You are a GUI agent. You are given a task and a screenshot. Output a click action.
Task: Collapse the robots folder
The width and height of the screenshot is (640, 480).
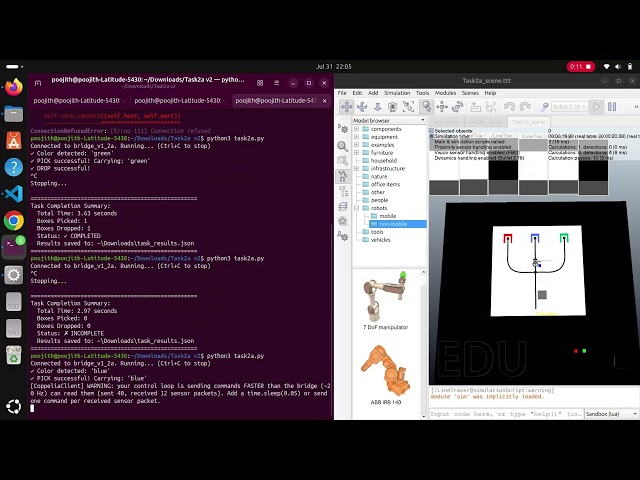pyautogui.click(x=356, y=208)
